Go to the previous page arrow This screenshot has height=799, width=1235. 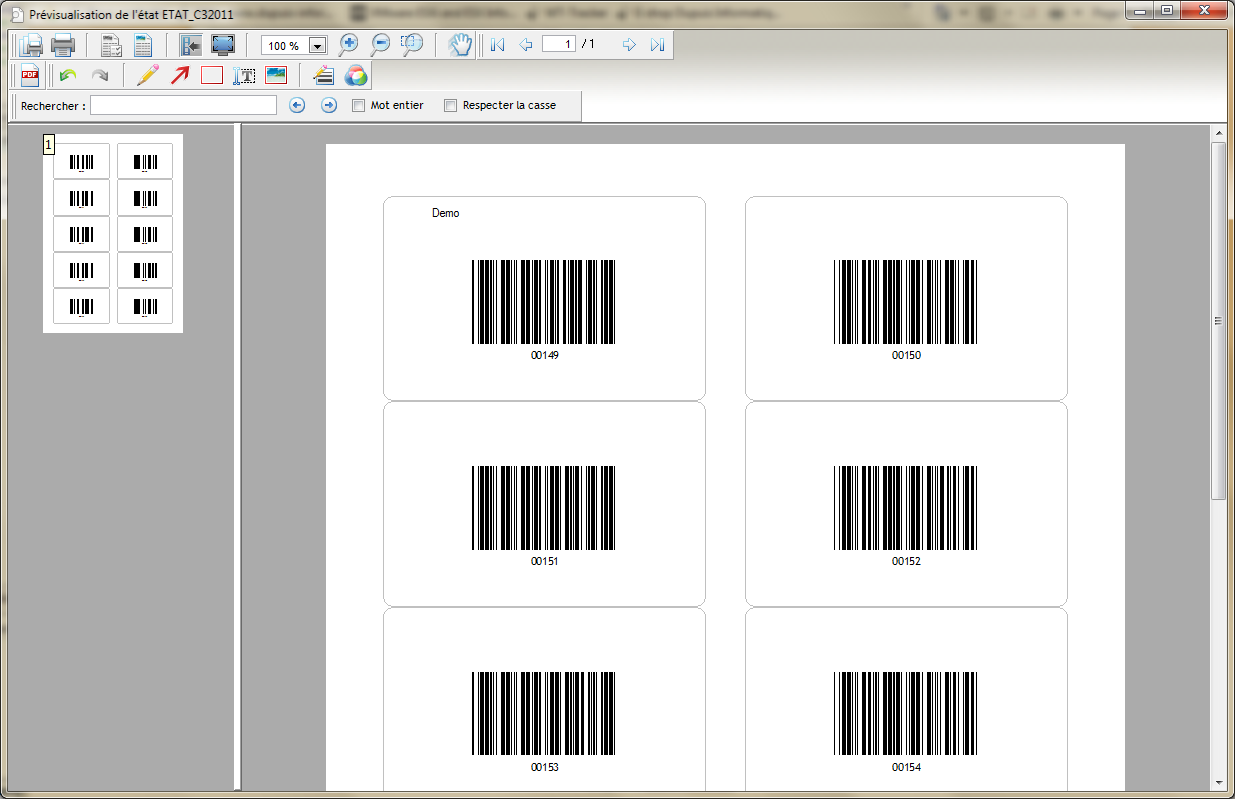pos(526,45)
